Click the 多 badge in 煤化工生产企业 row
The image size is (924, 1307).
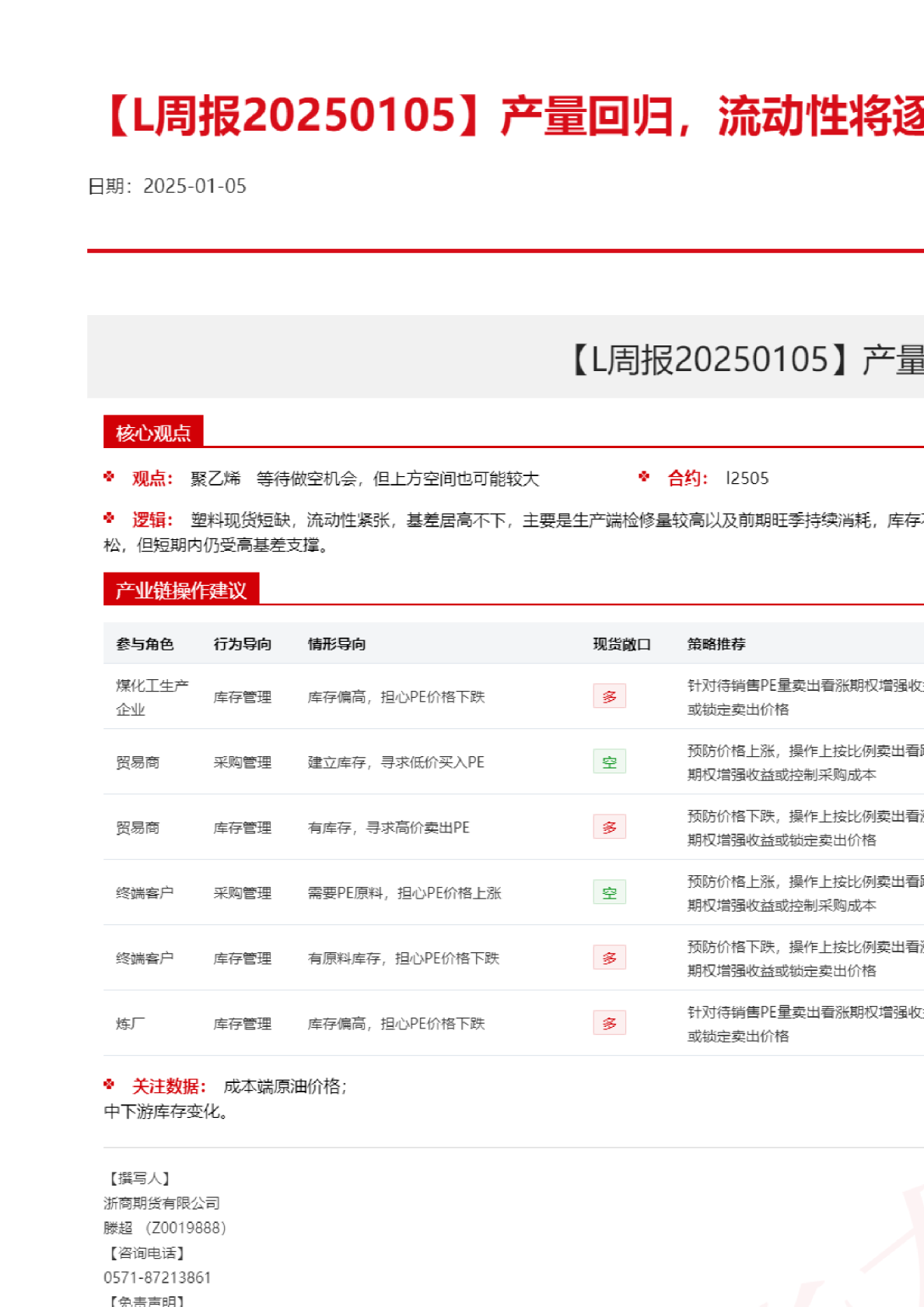click(609, 696)
